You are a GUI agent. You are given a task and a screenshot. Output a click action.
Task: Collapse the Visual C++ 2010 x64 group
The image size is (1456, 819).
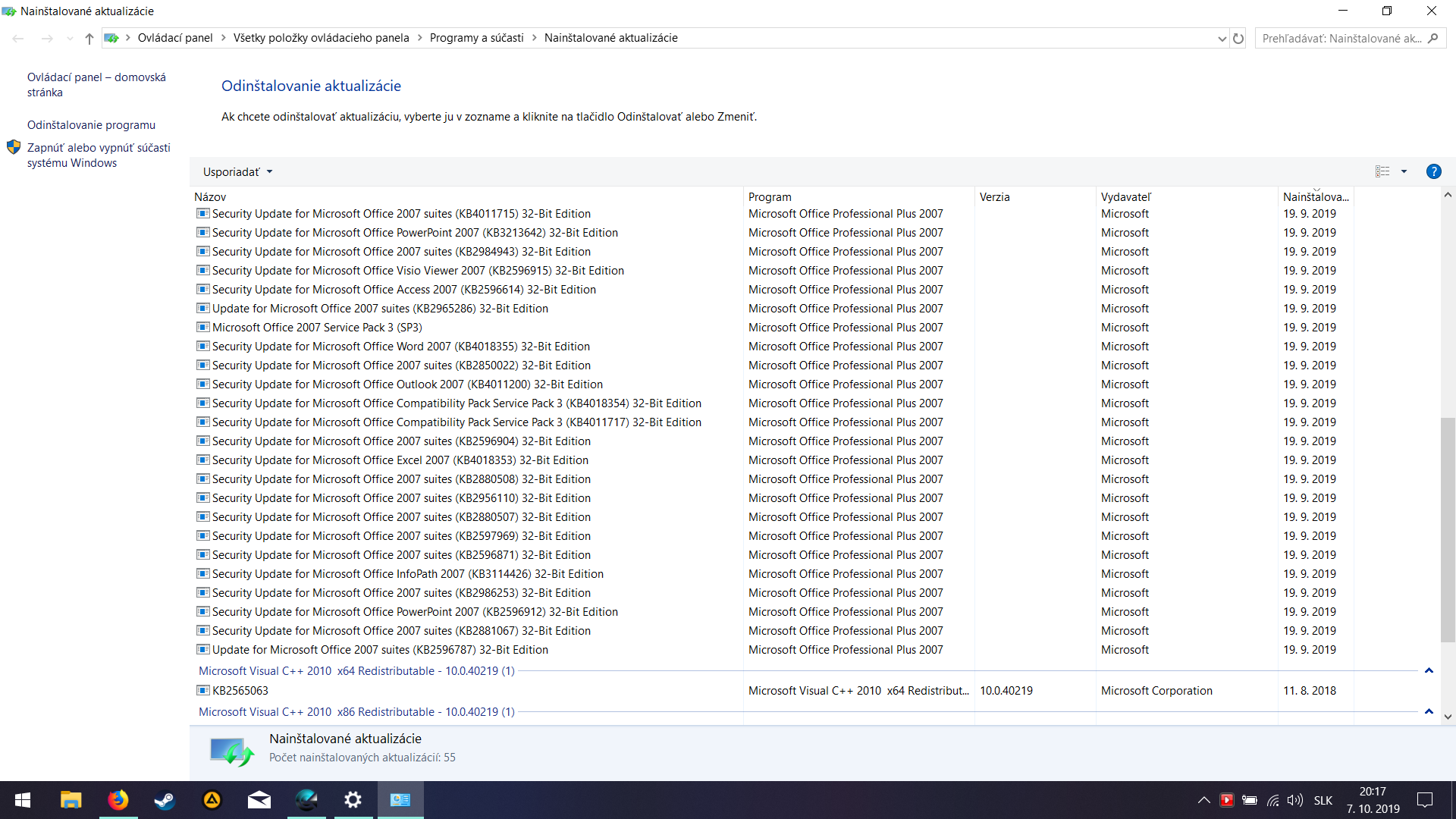(x=1429, y=670)
